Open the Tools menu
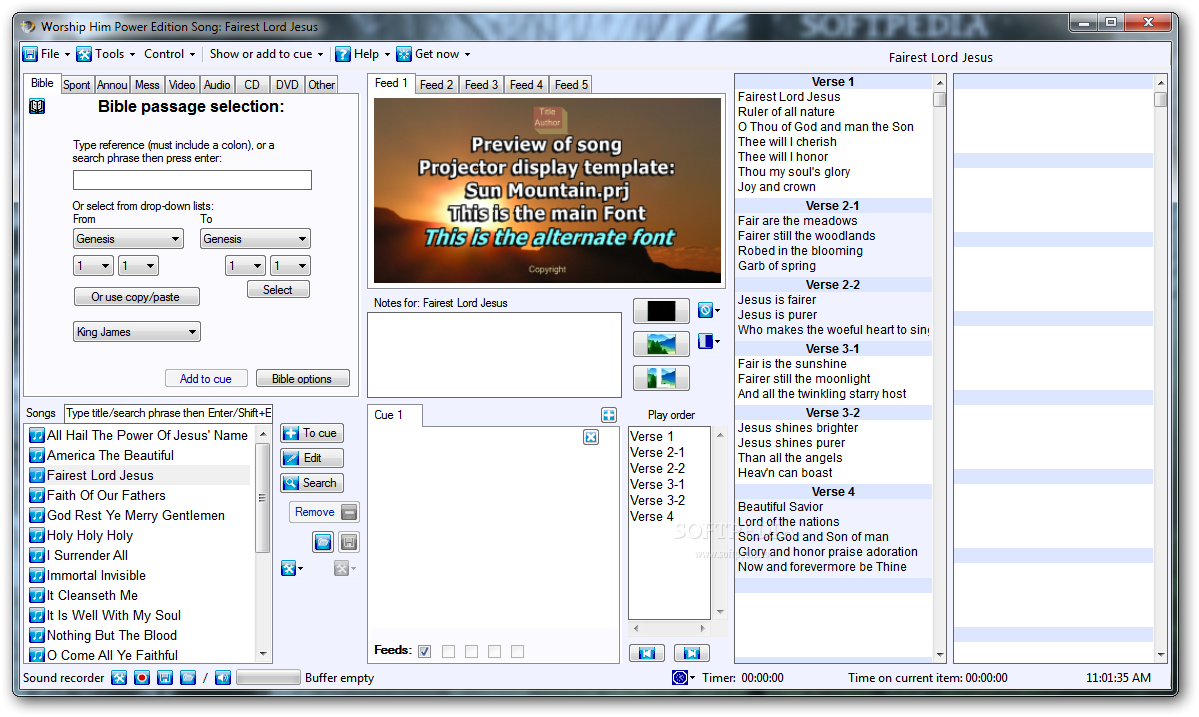This screenshot has height=717, width=1199. pos(106,54)
